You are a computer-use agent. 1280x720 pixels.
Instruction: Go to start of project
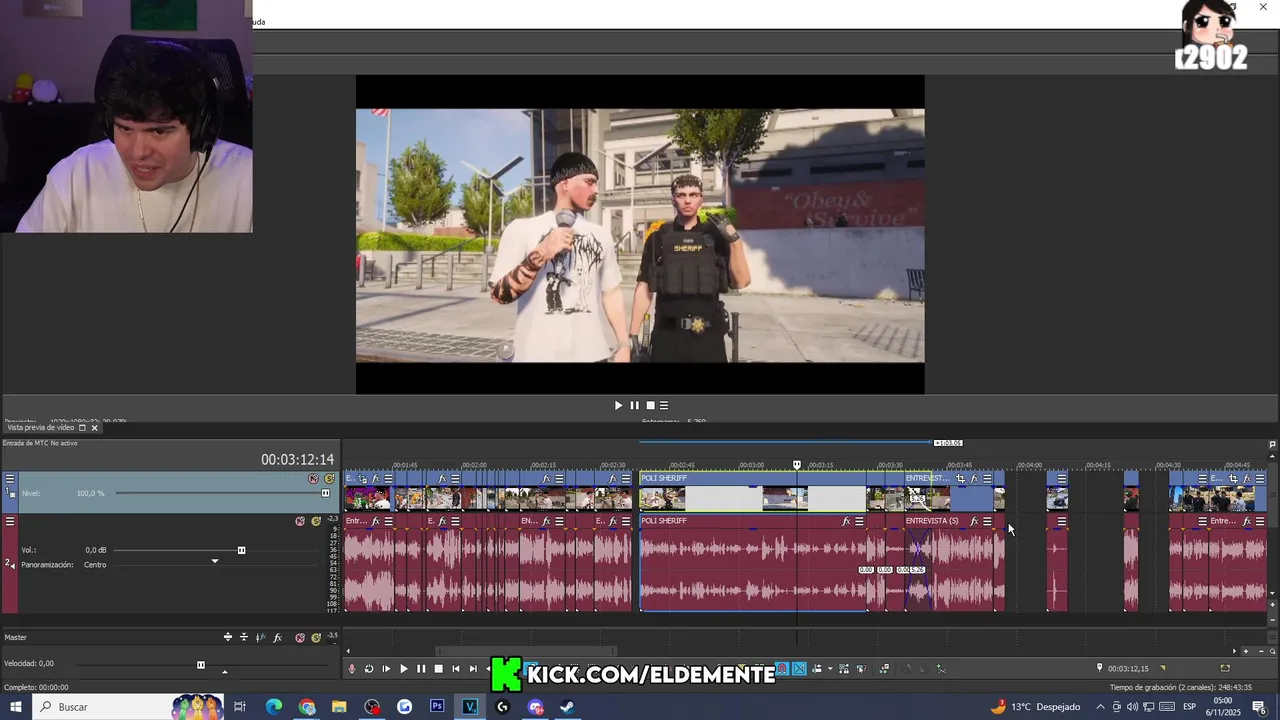click(456, 669)
